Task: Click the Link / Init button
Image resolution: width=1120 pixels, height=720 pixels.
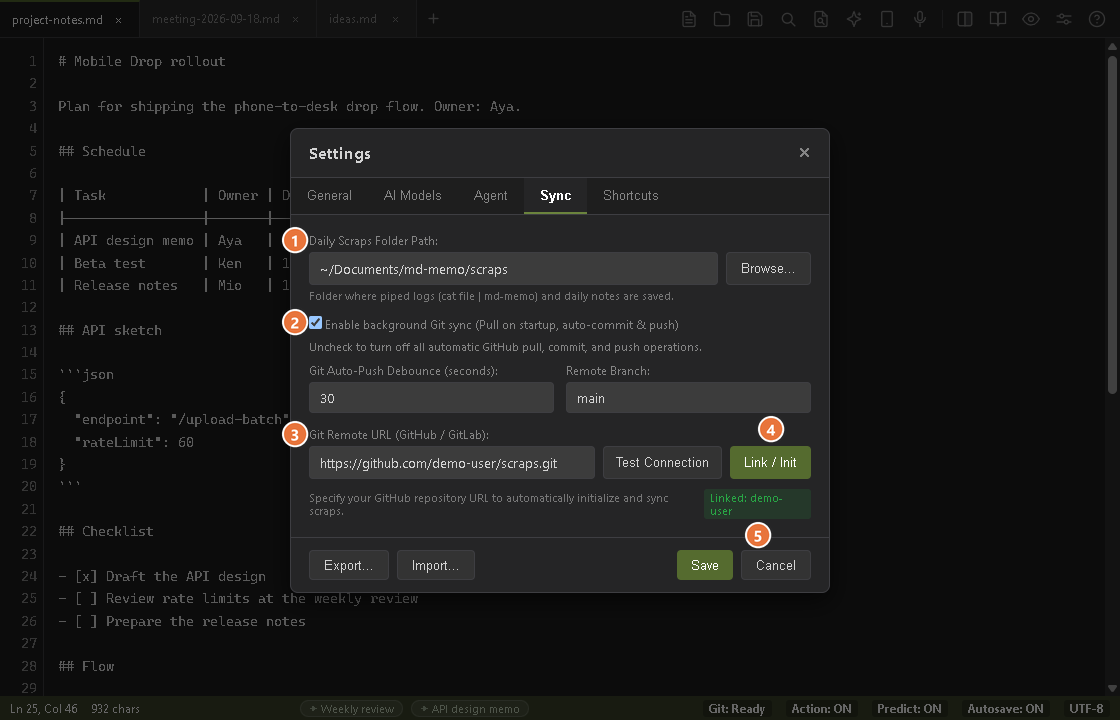Action: pyautogui.click(x=770, y=463)
